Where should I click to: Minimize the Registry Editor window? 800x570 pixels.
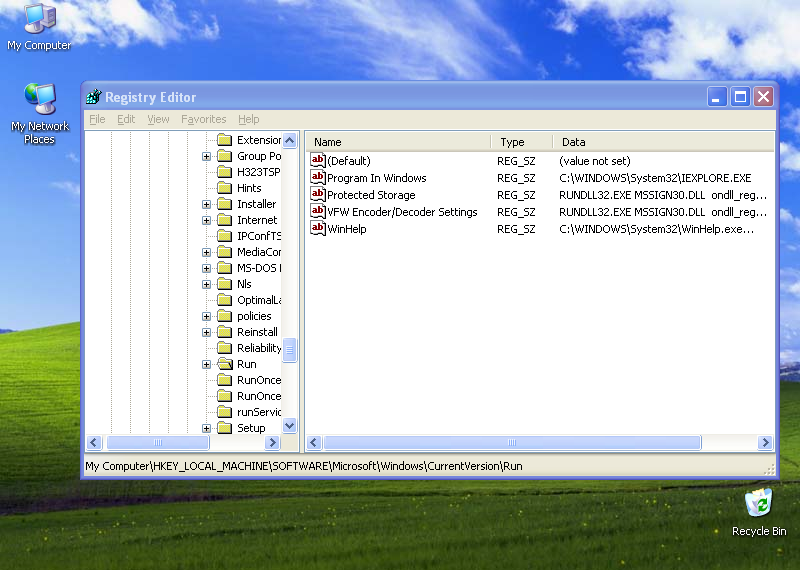[716, 96]
